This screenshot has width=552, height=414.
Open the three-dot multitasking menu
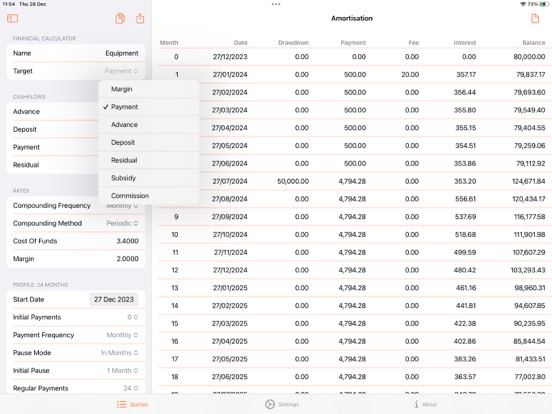276,4
